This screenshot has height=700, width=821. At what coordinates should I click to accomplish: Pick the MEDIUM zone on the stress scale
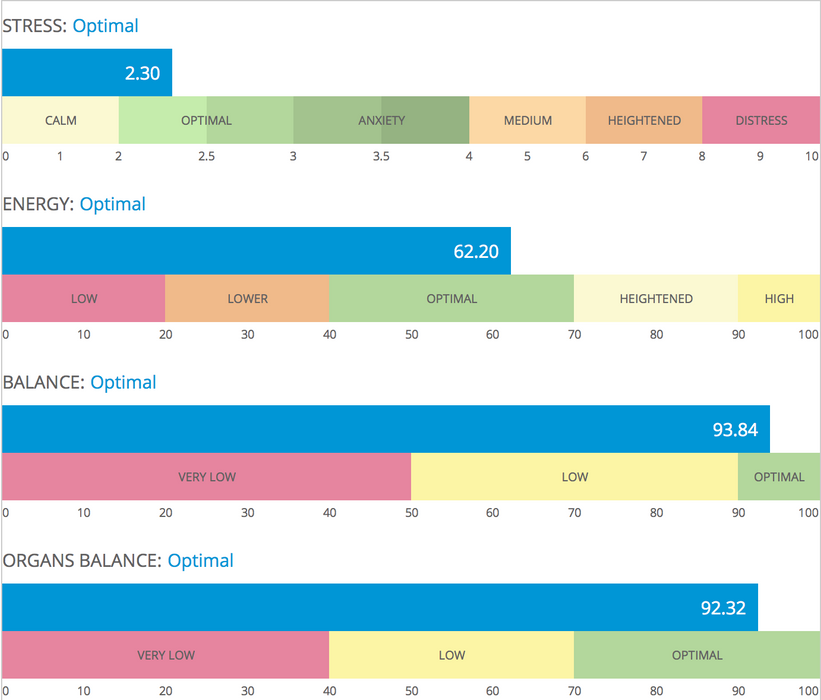[x=527, y=120]
